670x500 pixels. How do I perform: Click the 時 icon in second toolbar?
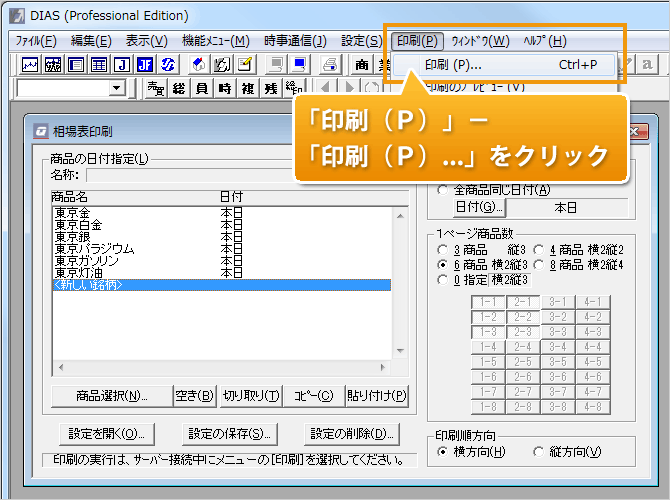tap(223, 89)
